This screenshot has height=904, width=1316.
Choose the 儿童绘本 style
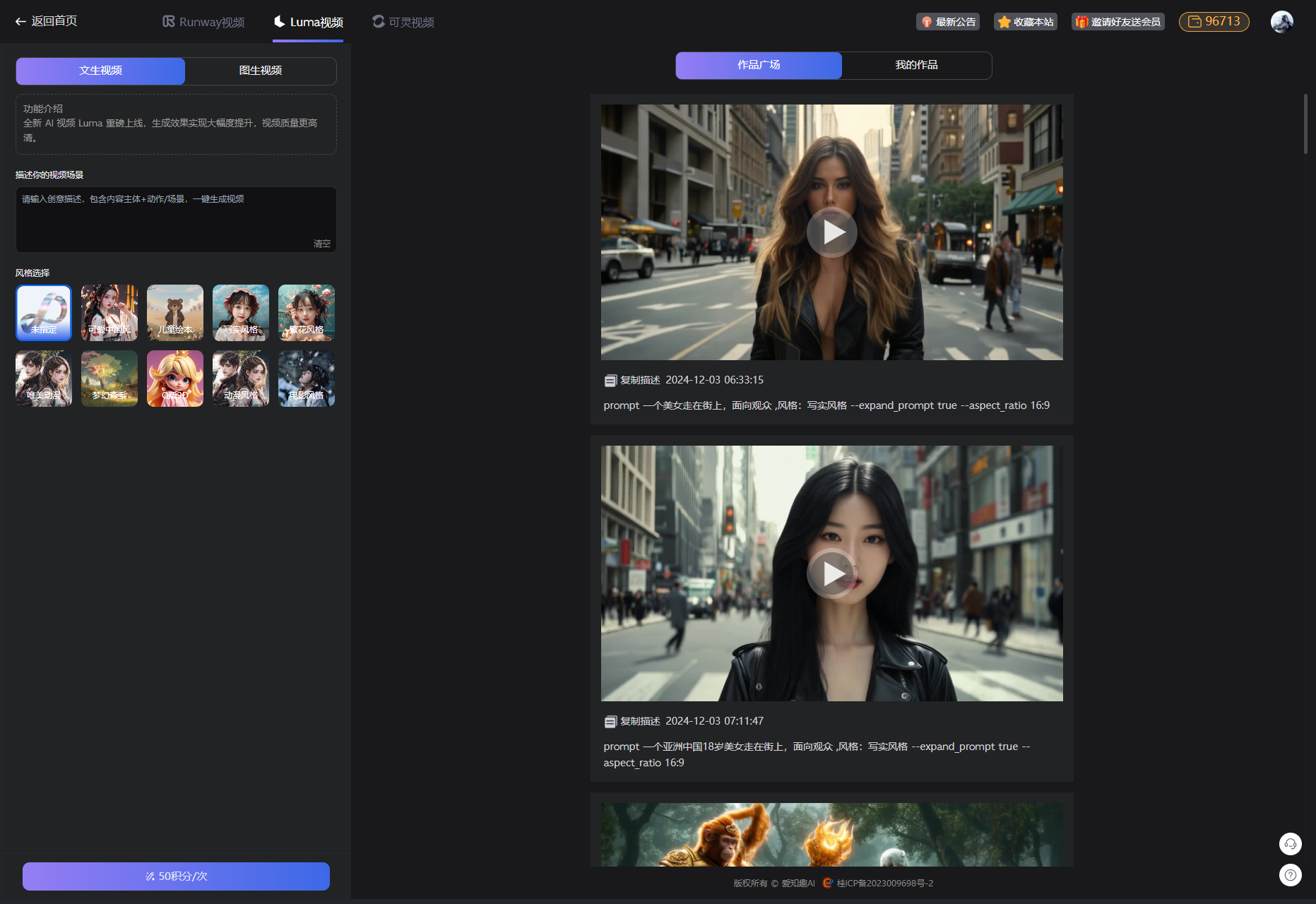coord(175,313)
